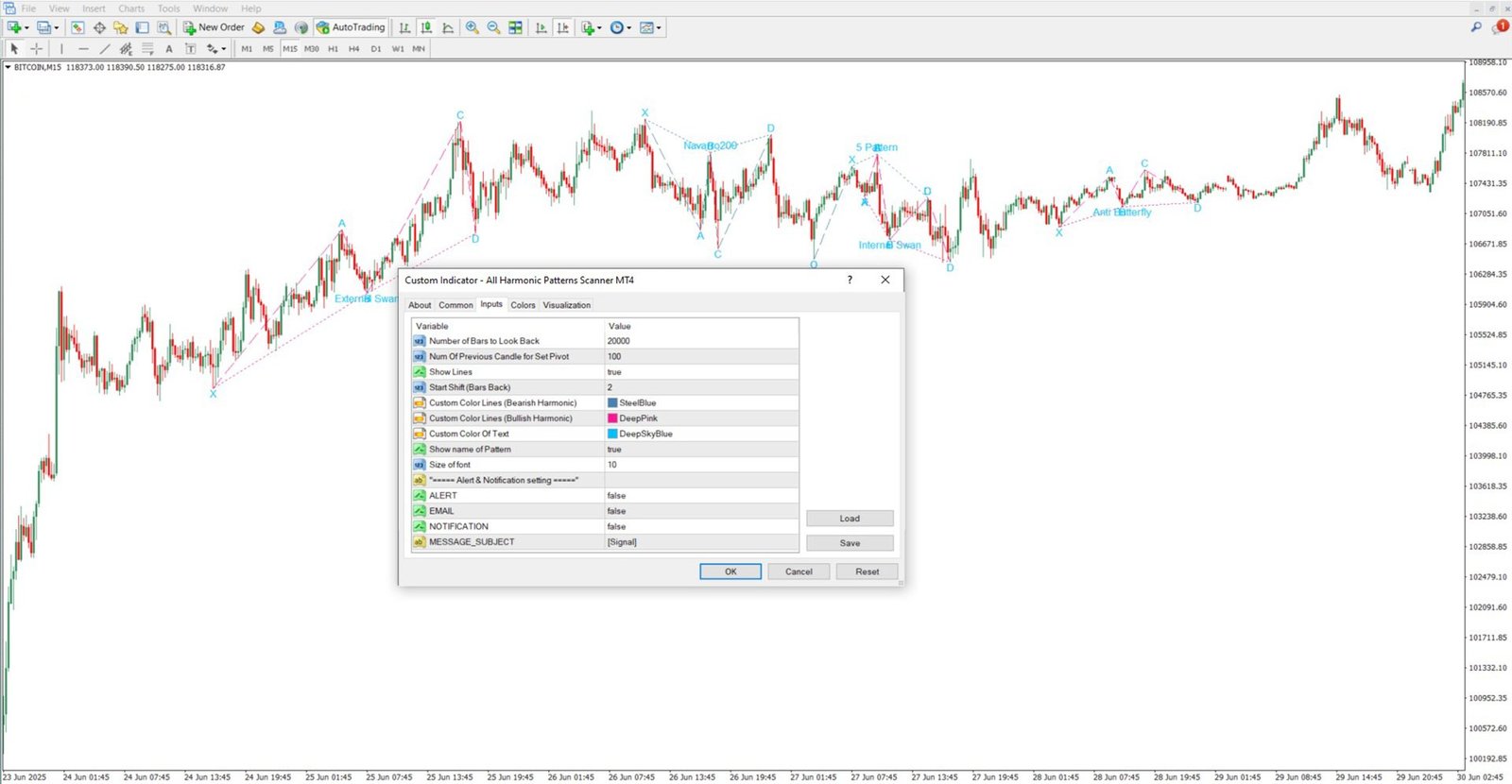Switch chart to candlestick mode icon

point(426,27)
